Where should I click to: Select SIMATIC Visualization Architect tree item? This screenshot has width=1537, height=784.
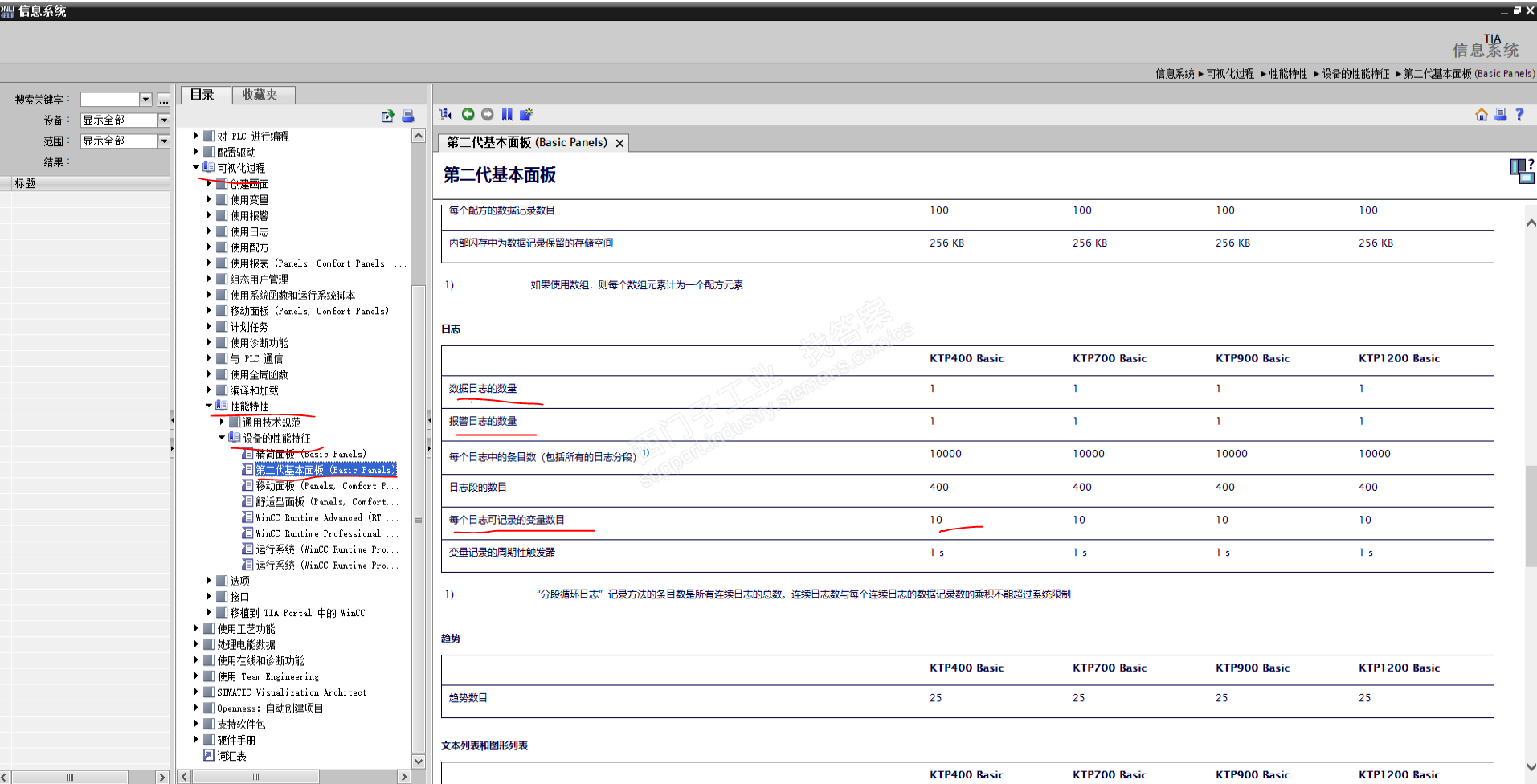(292, 692)
